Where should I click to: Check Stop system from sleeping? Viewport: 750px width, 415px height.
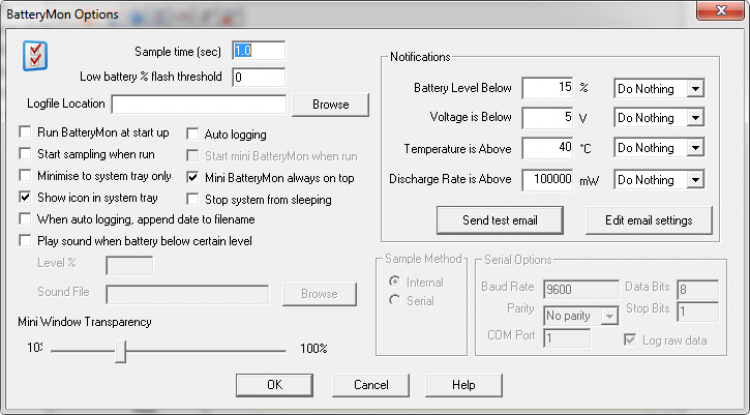click(x=192, y=199)
